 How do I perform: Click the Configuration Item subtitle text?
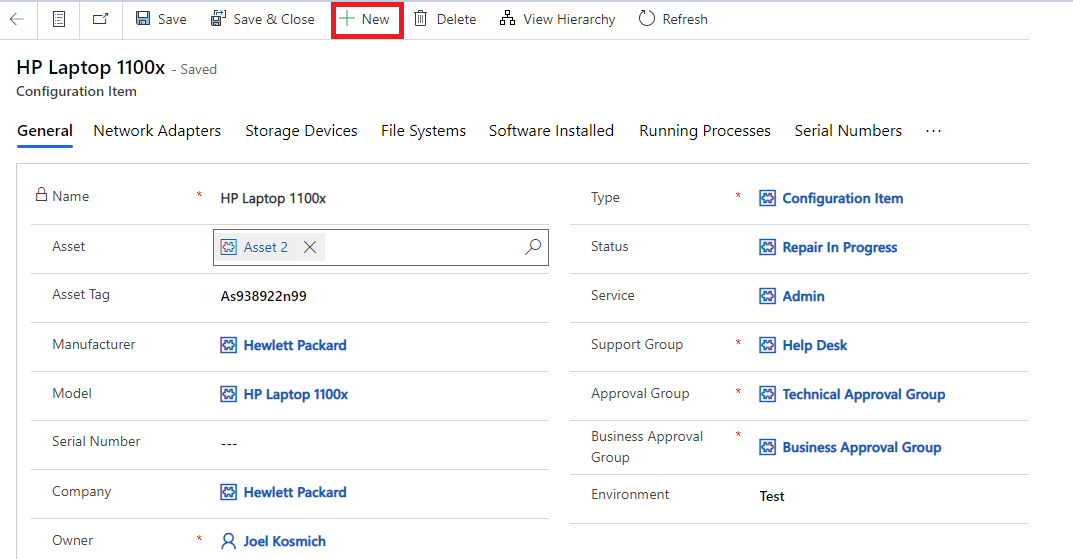click(x=77, y=91)
